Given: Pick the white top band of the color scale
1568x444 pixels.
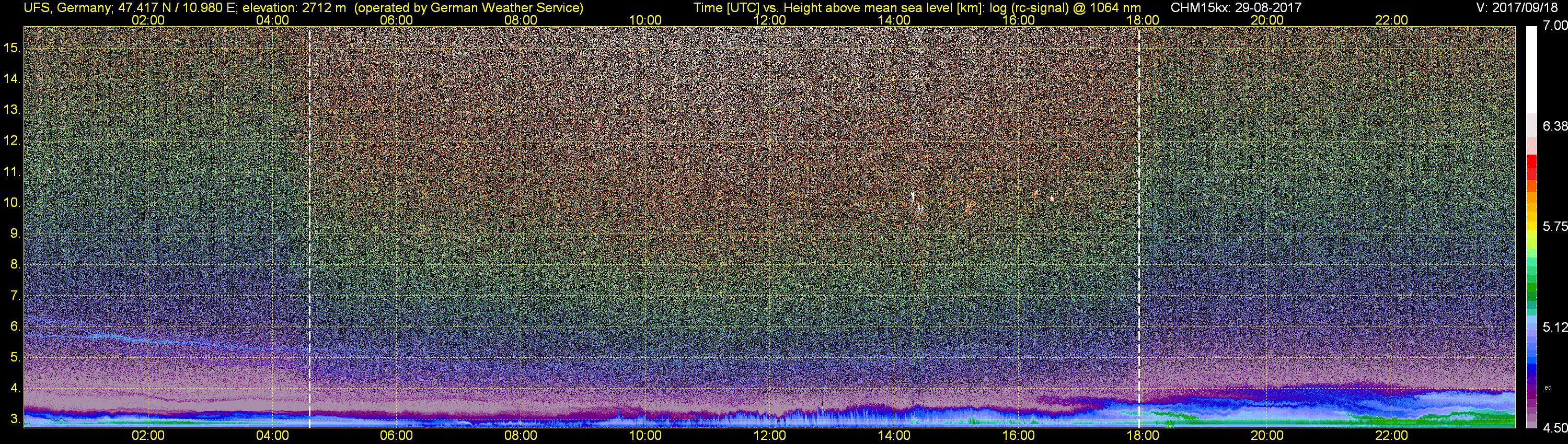Looking at the screenshot, I should [1531, 70].
